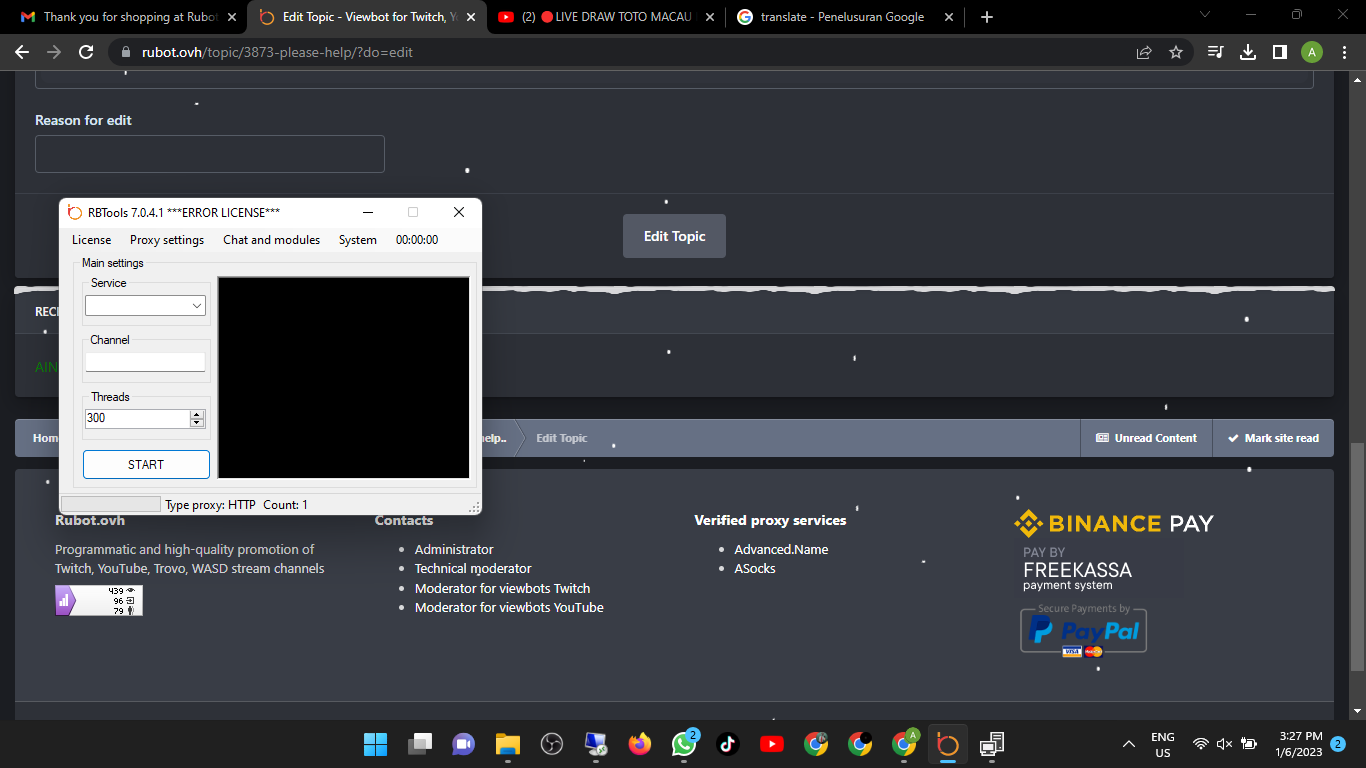Image resolution: width=1366 pixels, height=768 pixels.
Task: Bookmark this page with the star icon
Action: pos(1176,52)
